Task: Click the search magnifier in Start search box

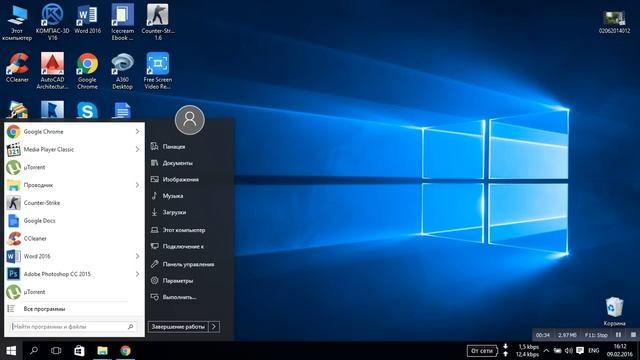Action: (x=131, y=327)
